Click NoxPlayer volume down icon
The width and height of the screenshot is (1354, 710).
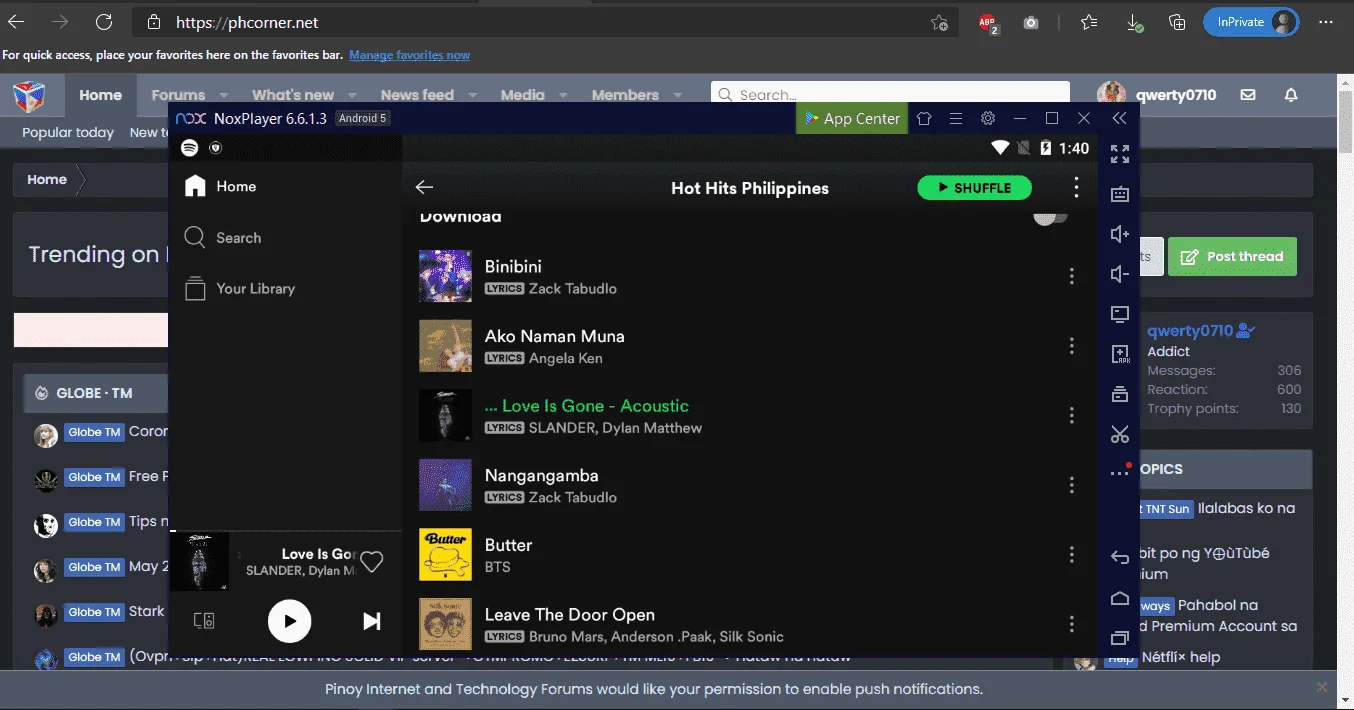pos(1120,274)
